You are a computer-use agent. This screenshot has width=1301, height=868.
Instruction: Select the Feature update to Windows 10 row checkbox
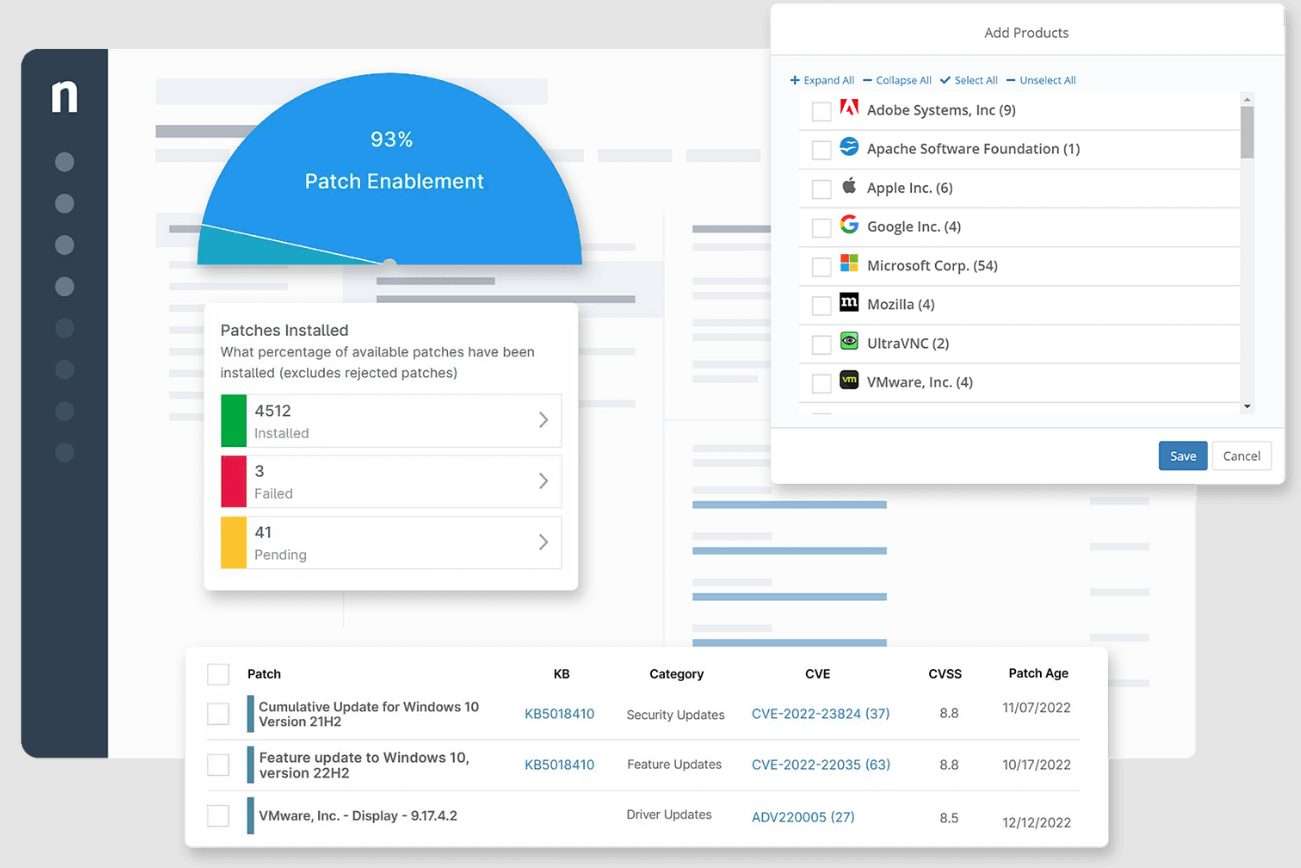(x=218, y=765)
